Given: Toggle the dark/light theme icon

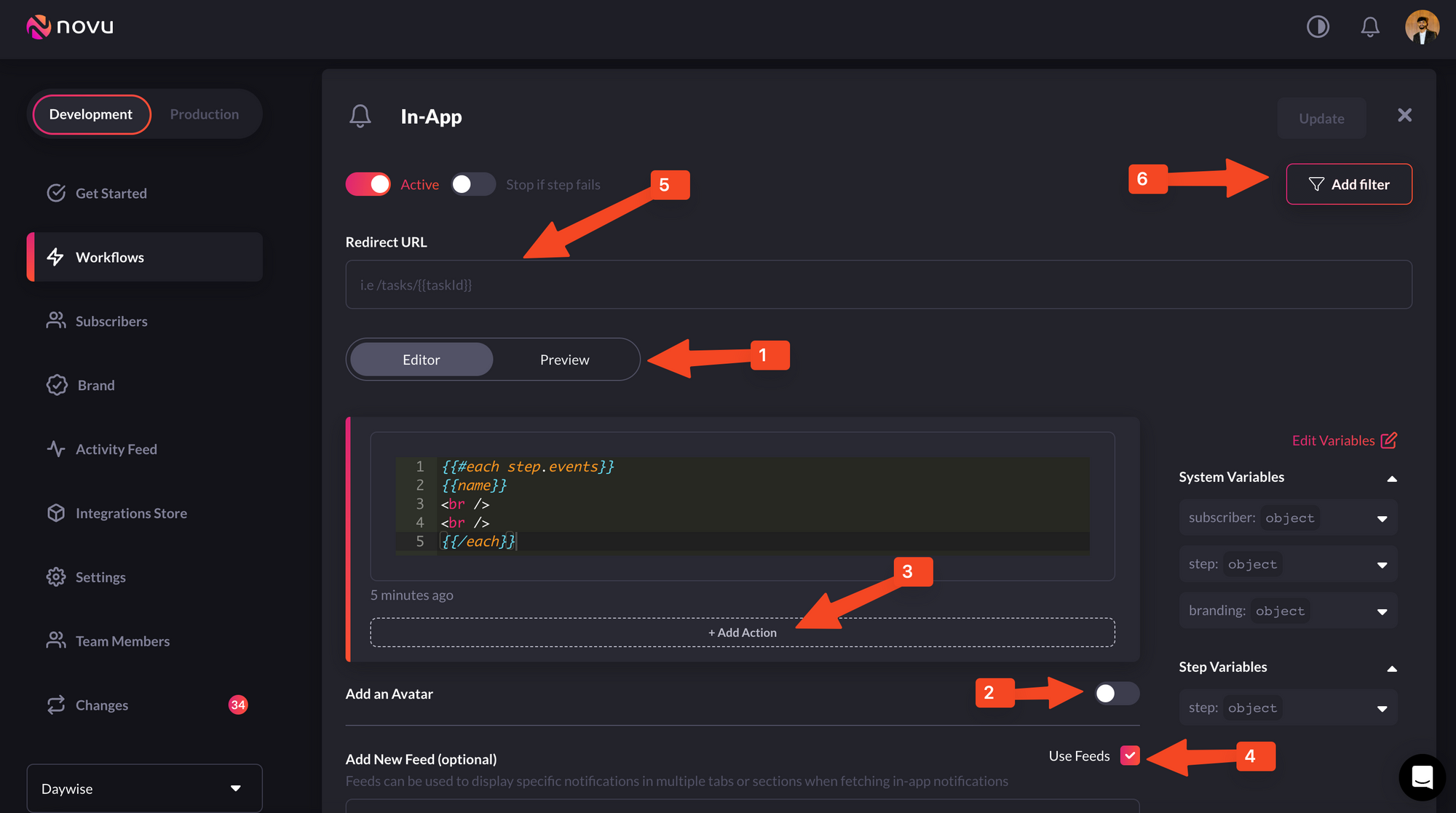Looking at the screenshot, I should coord(1318,27).
